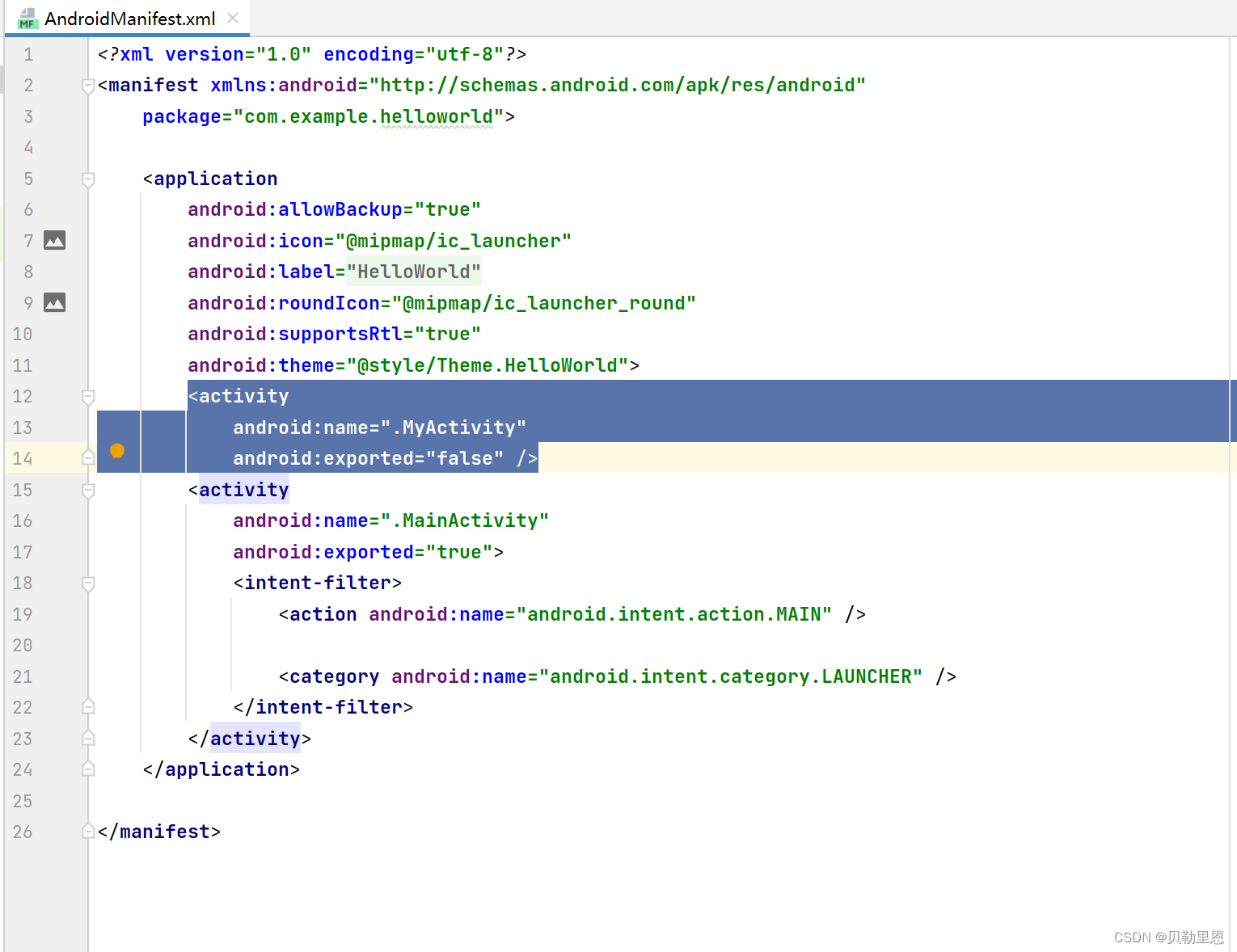Click the fold end marker on line 22

[x=88, y=707]
